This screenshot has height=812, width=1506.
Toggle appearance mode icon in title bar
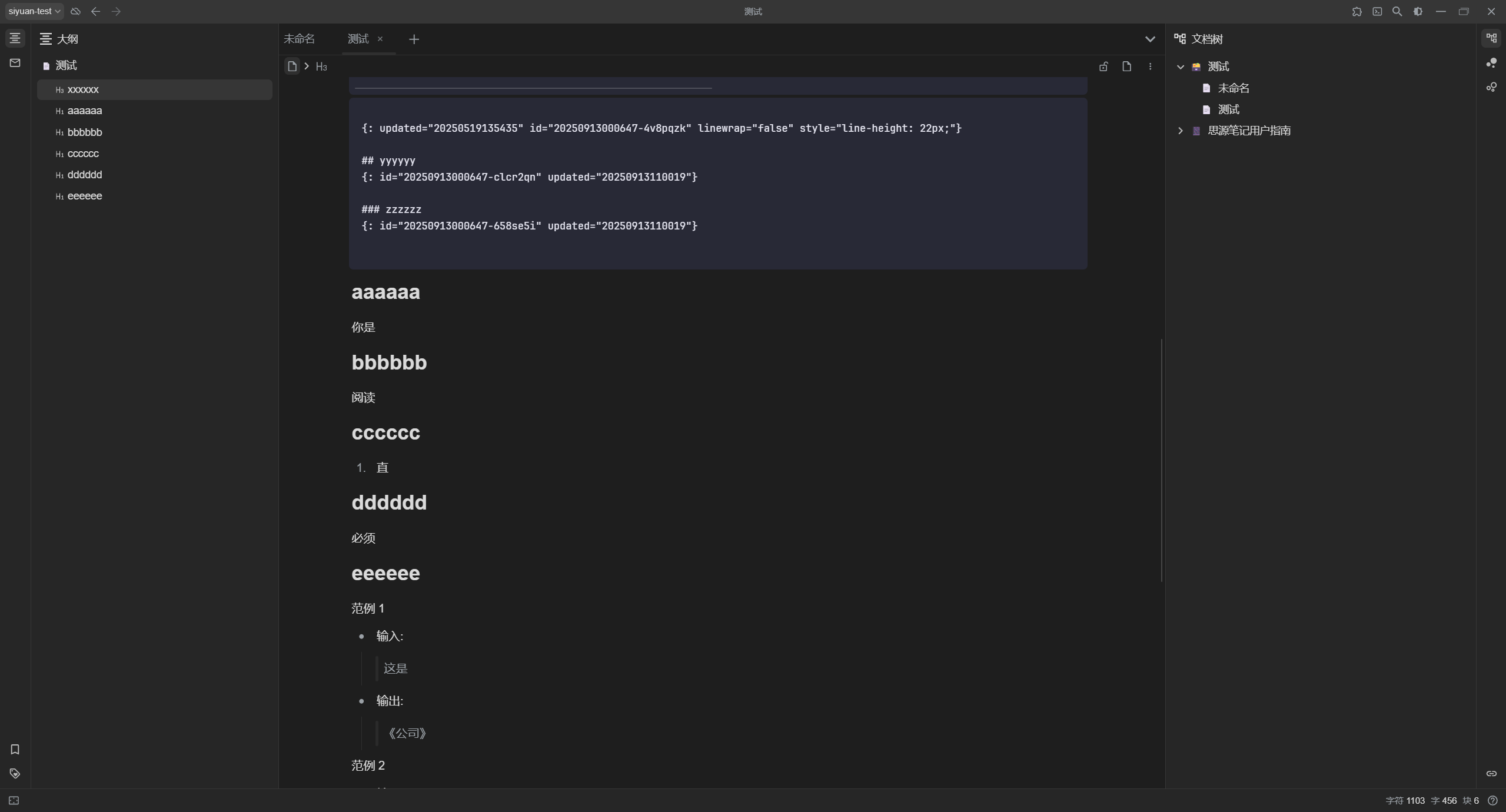(x=1417, y=11)
